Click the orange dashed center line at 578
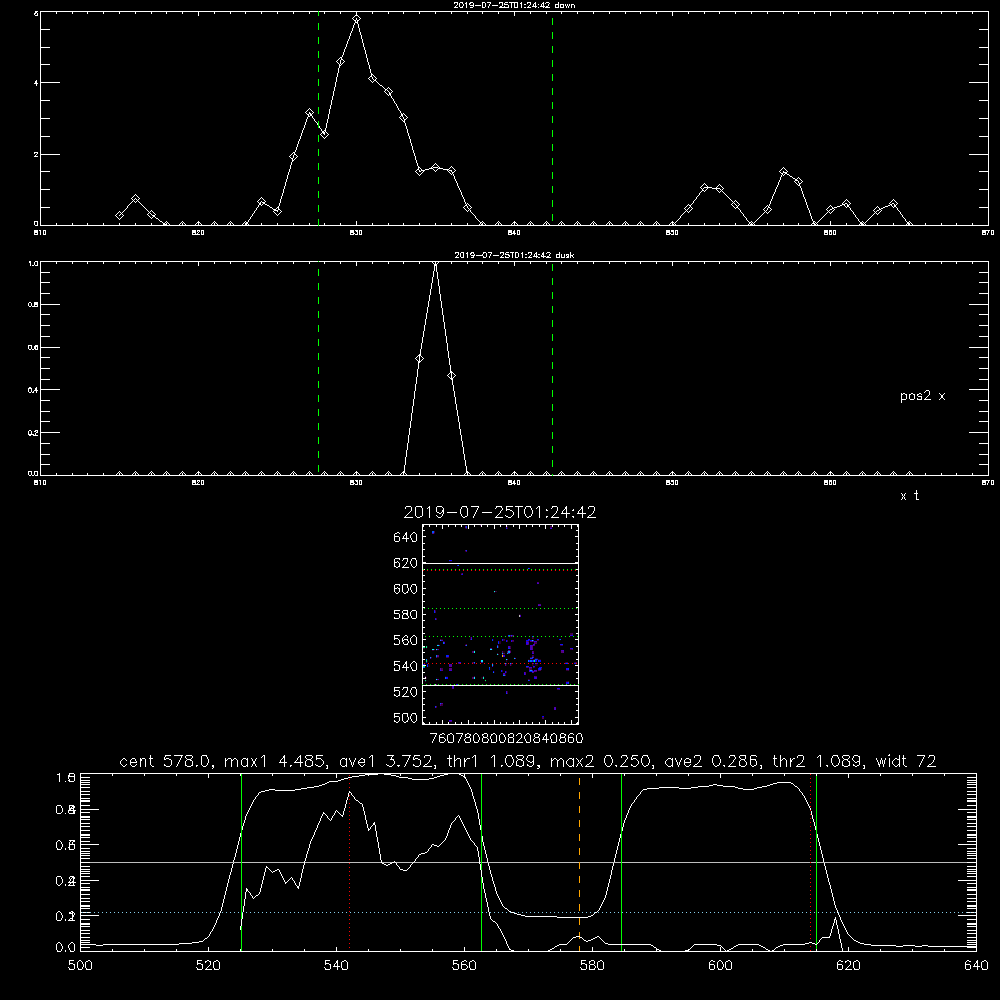 (580, 862)
